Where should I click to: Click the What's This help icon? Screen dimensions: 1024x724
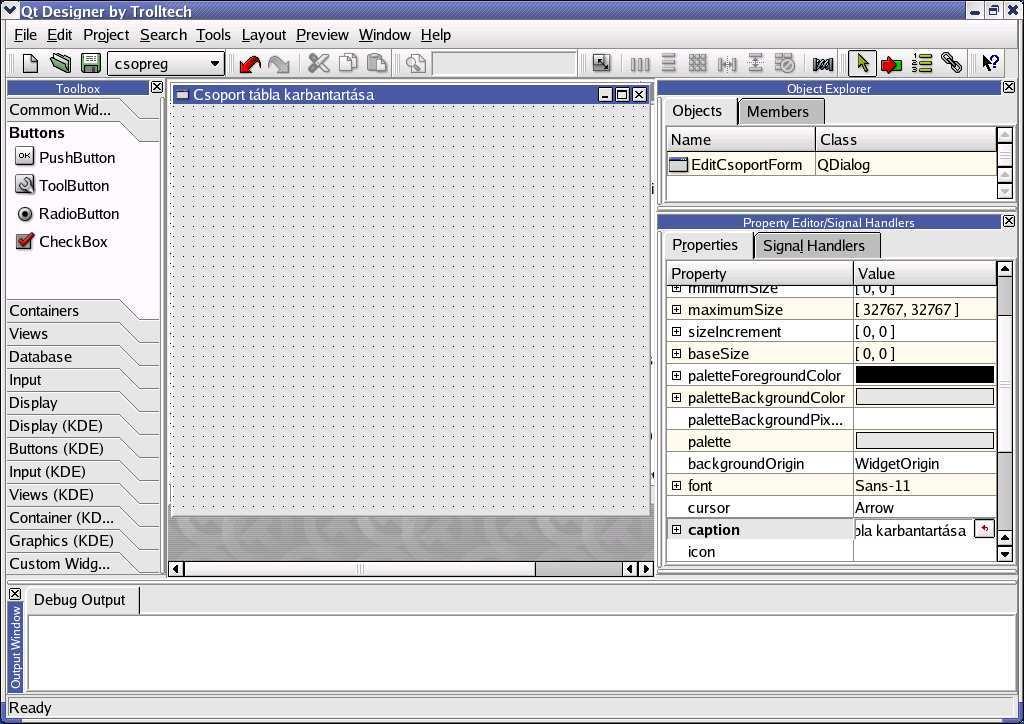tap(991, 63)
